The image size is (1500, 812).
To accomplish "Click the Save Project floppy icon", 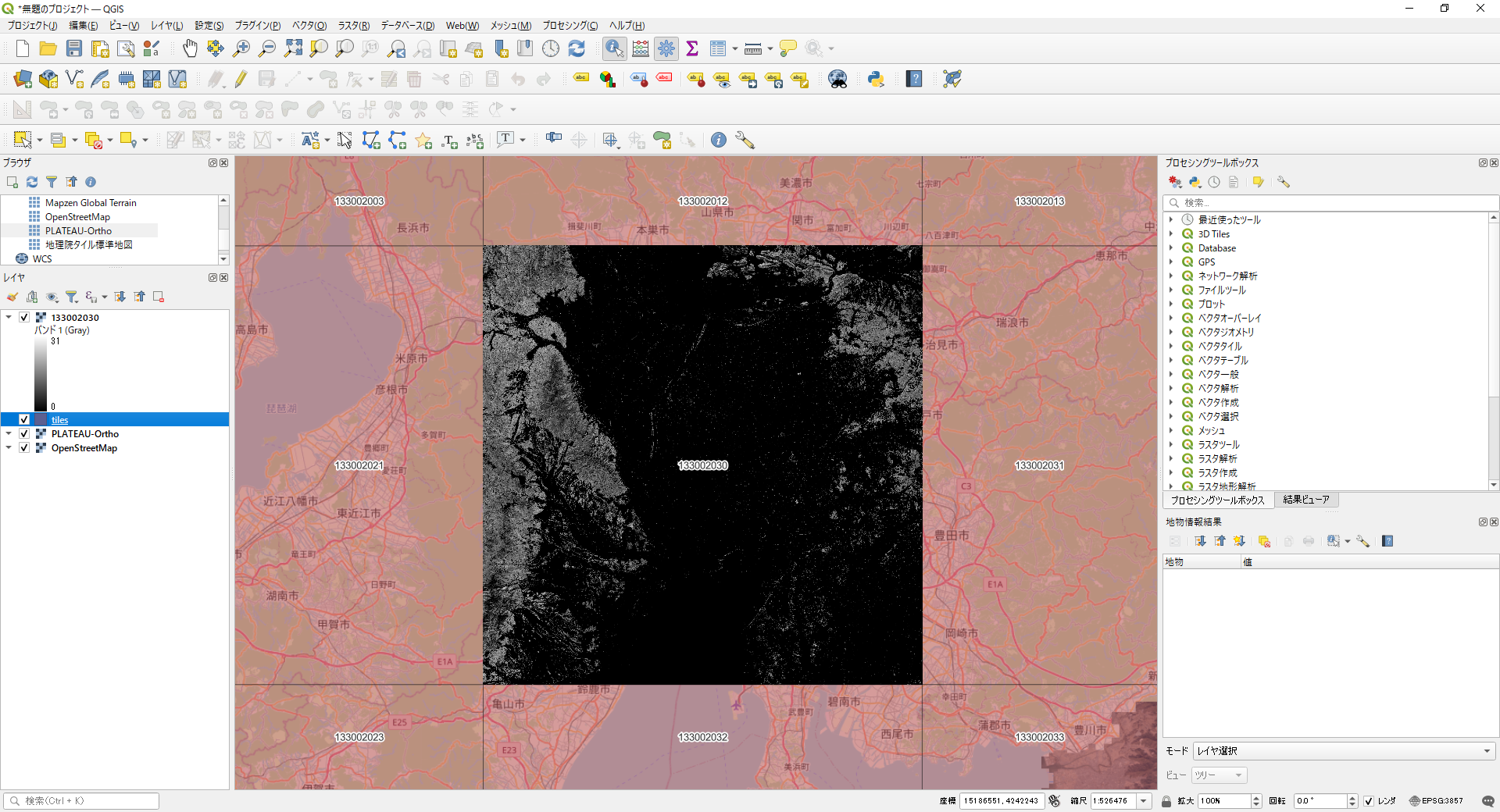I will pos(74,48).
